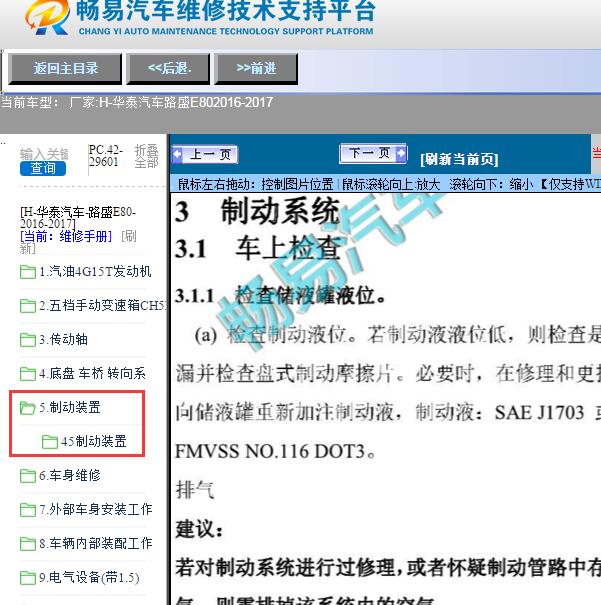Screen dimensions: 601x605
Task: Click the folder icon of 2.五档手动变速箱
Action: [28, 306]
